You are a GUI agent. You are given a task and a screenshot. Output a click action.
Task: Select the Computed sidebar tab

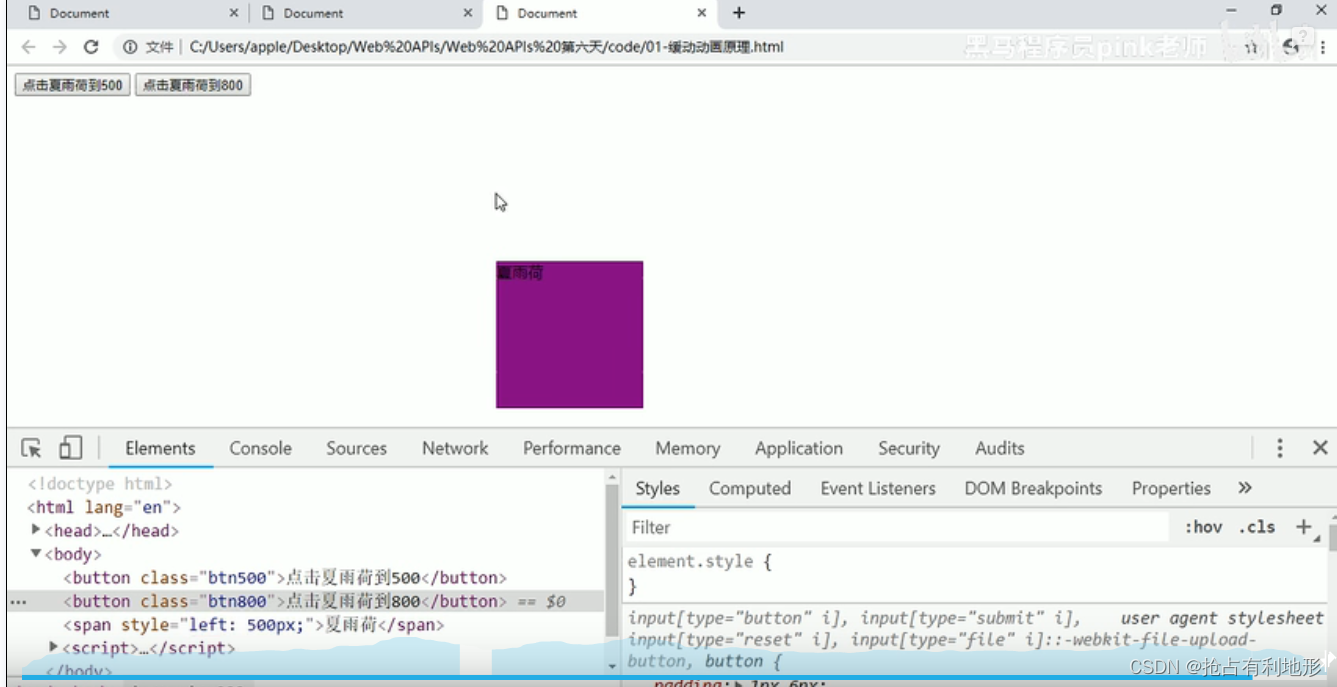750,488
